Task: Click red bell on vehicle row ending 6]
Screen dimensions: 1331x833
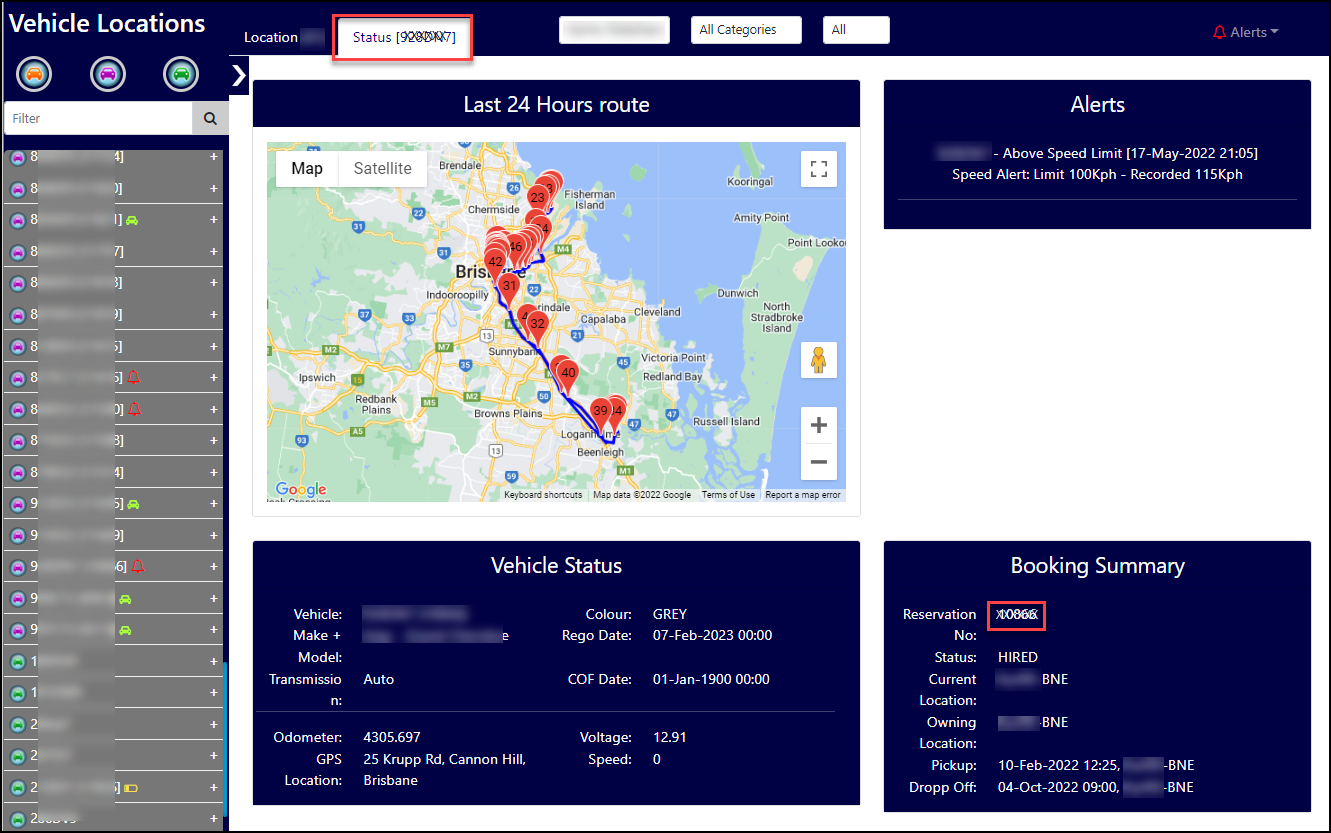Action: click(137, 566)
